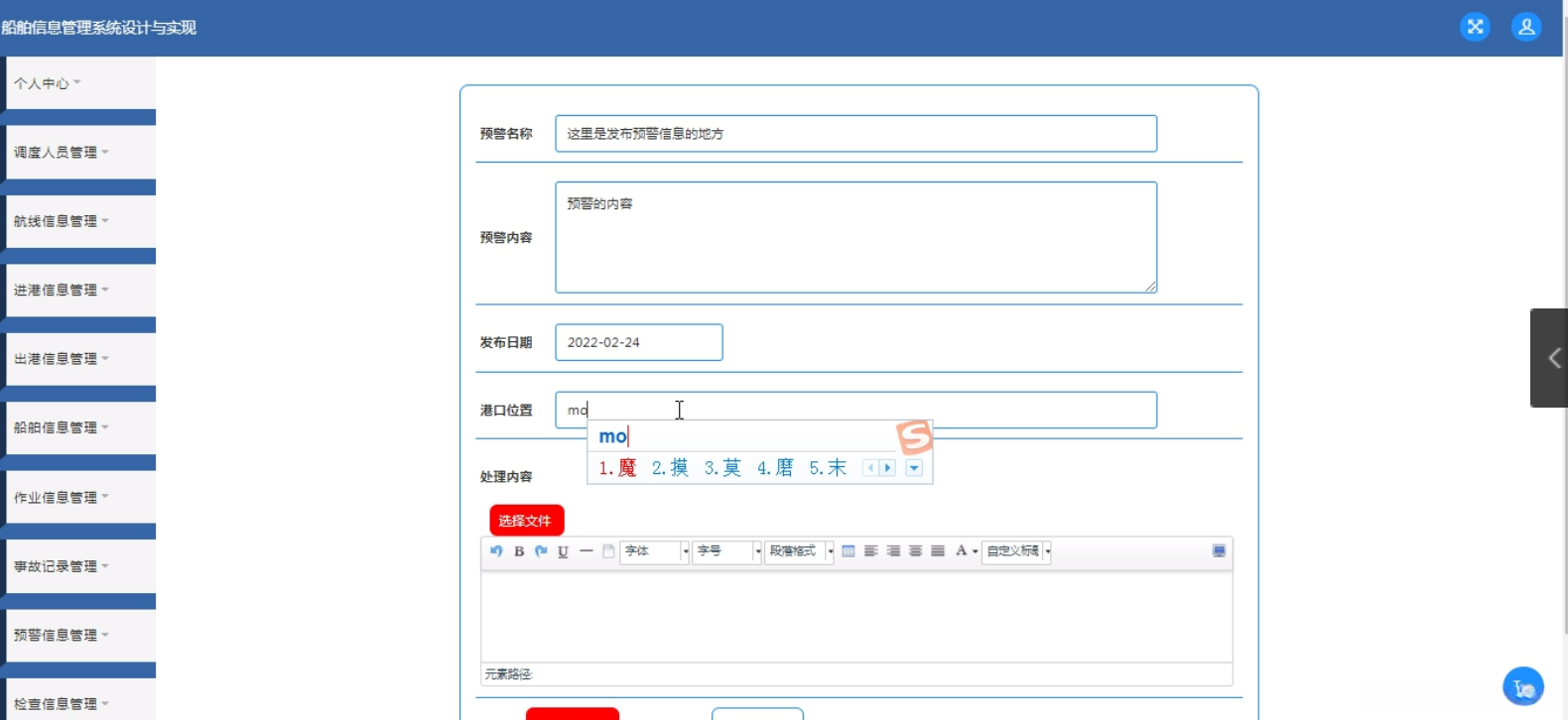The height and width of the screenshot is (720, 1568).
Task: Open the user profile icon in the header
Action: (x=1526, y=27)
